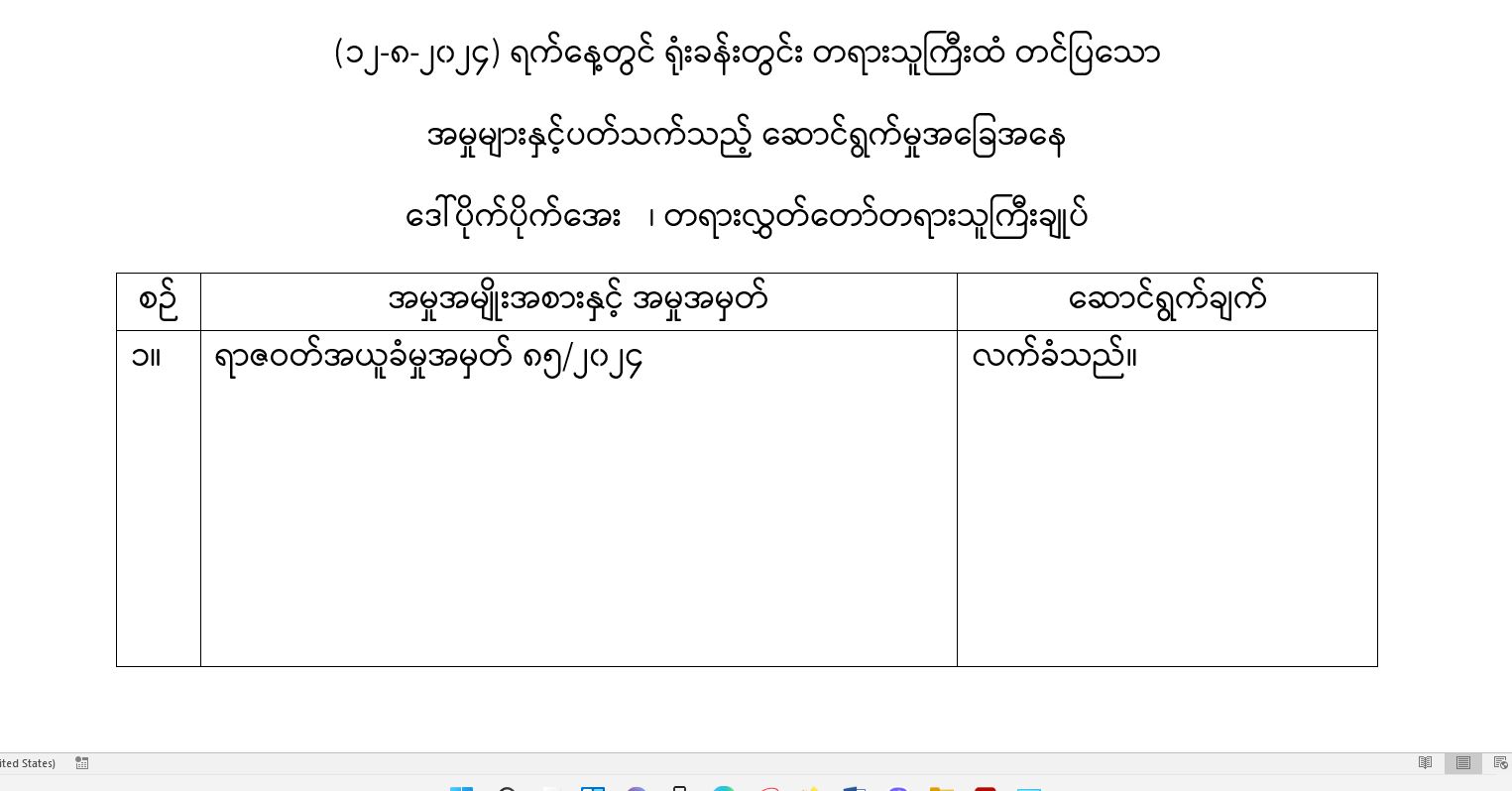Click the အမှုအမျိုးအစားနှင့် အမှုအမှတ် column header cell
Viewport: 1512px width, 791px height.
pos(578,301)
